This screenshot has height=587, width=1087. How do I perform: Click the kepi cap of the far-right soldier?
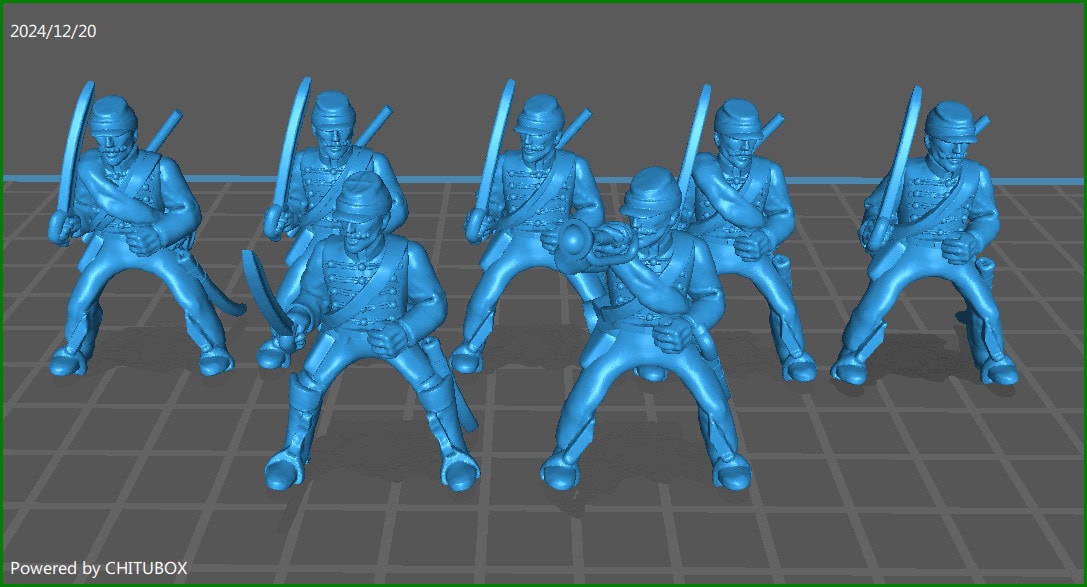click(951, 120)
